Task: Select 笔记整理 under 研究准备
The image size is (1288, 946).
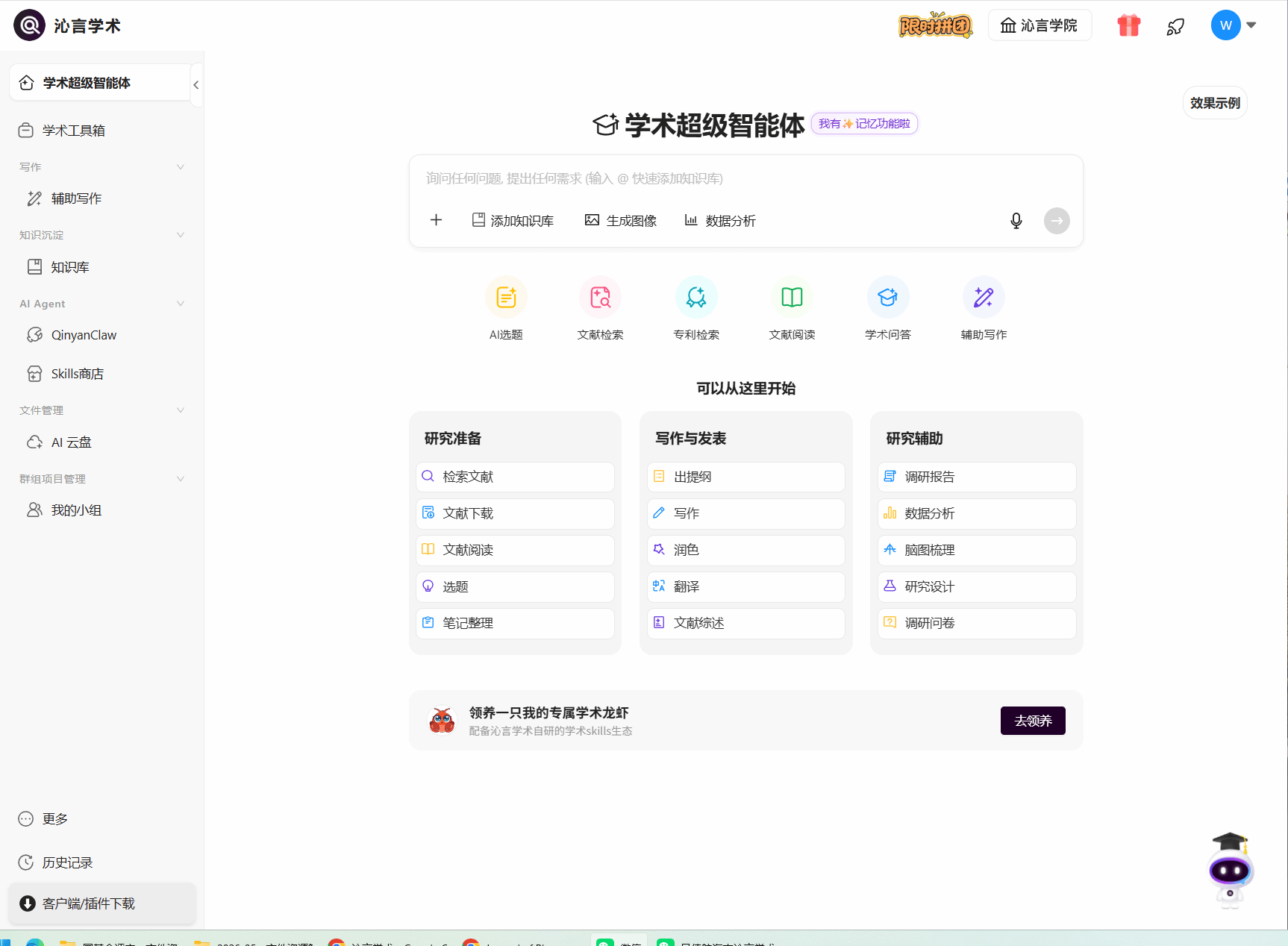Action: pos(515,623)
